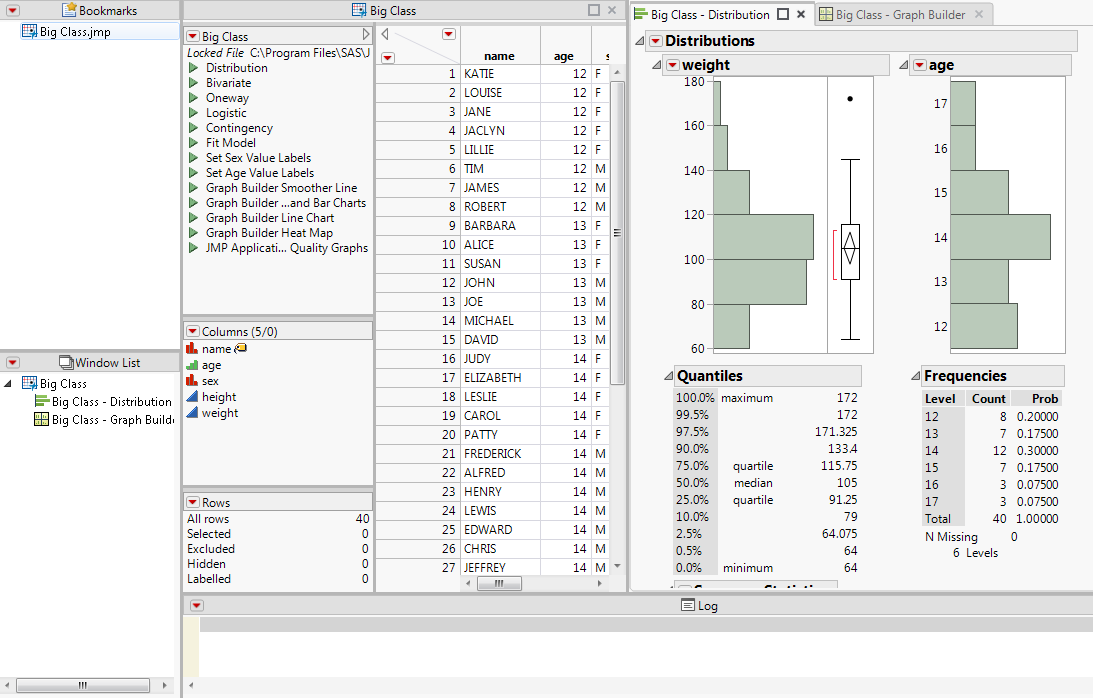This screenshot has width=1093, height=698.
Task: Click the age column header
Action: [564, 57]
